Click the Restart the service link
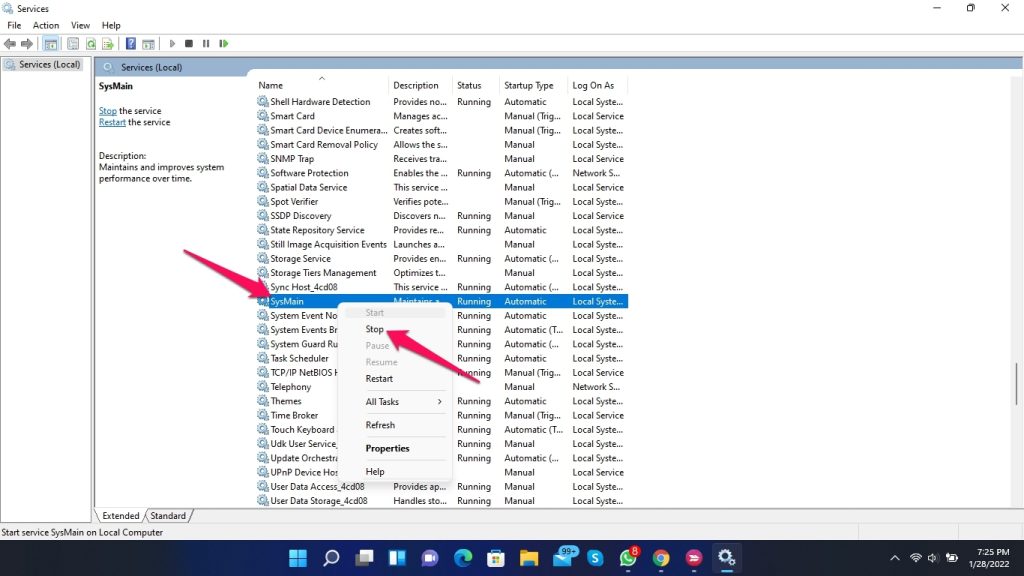 pyautogui.click(x=112, y=122)
